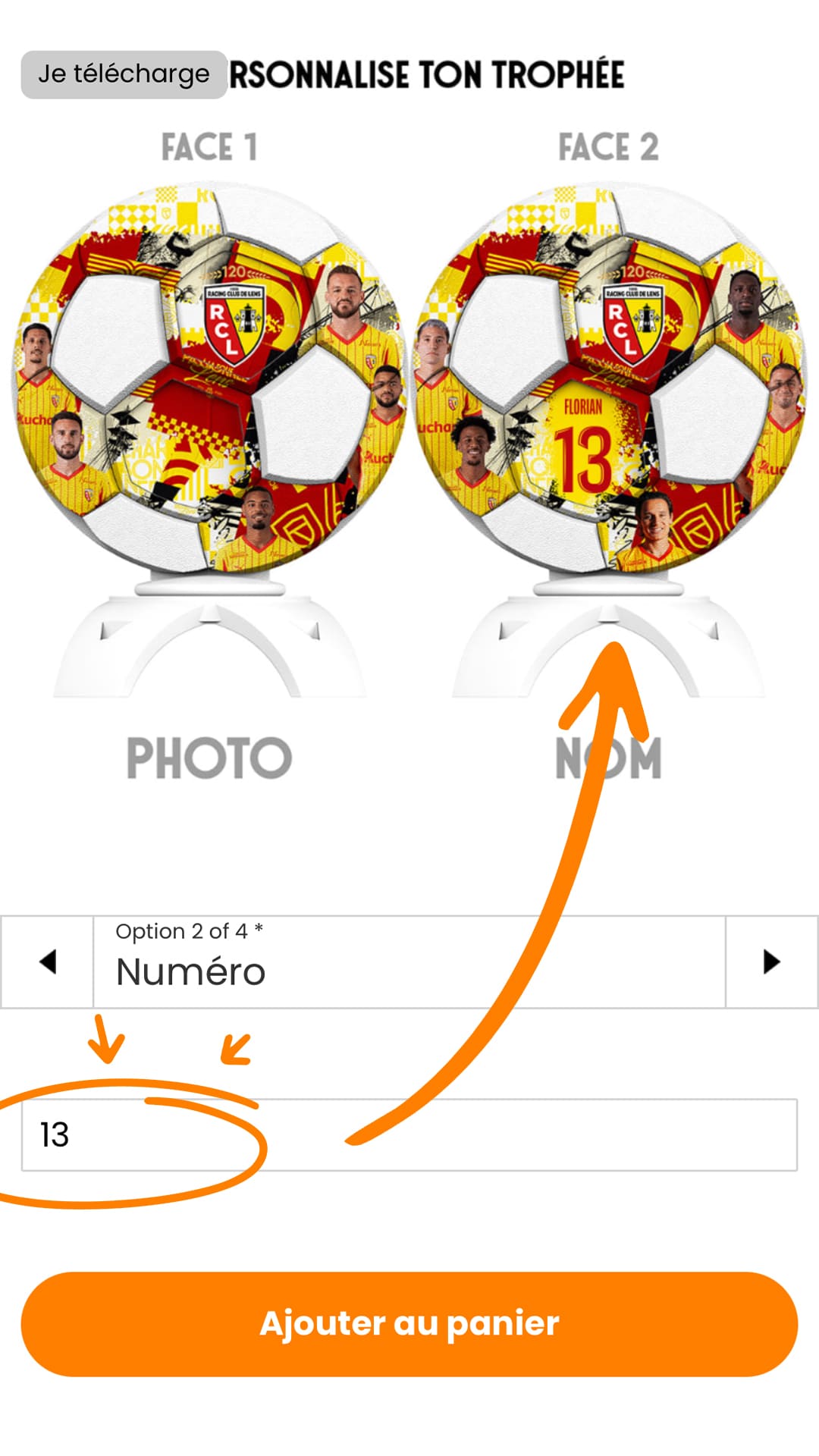The image size is (819, 1456).
Task: Focus the number input field containing 13
Action: [x=409, y=1134]
